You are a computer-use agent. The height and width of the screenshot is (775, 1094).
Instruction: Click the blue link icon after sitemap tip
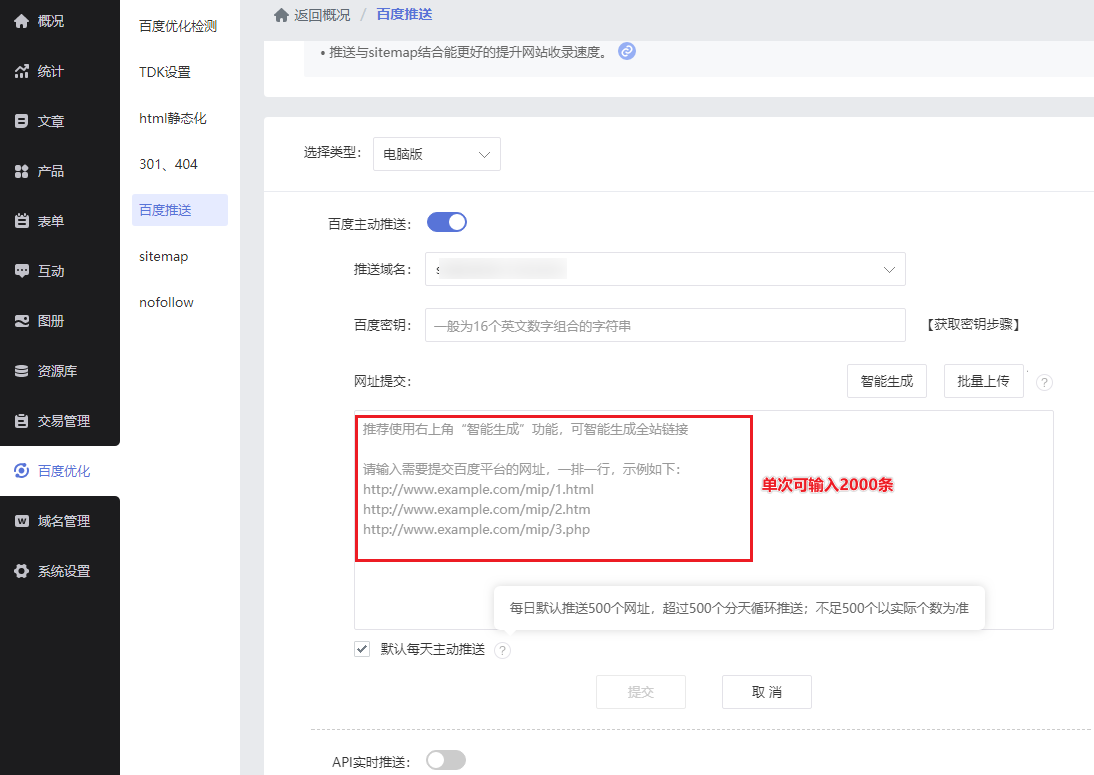coord(627,52)
